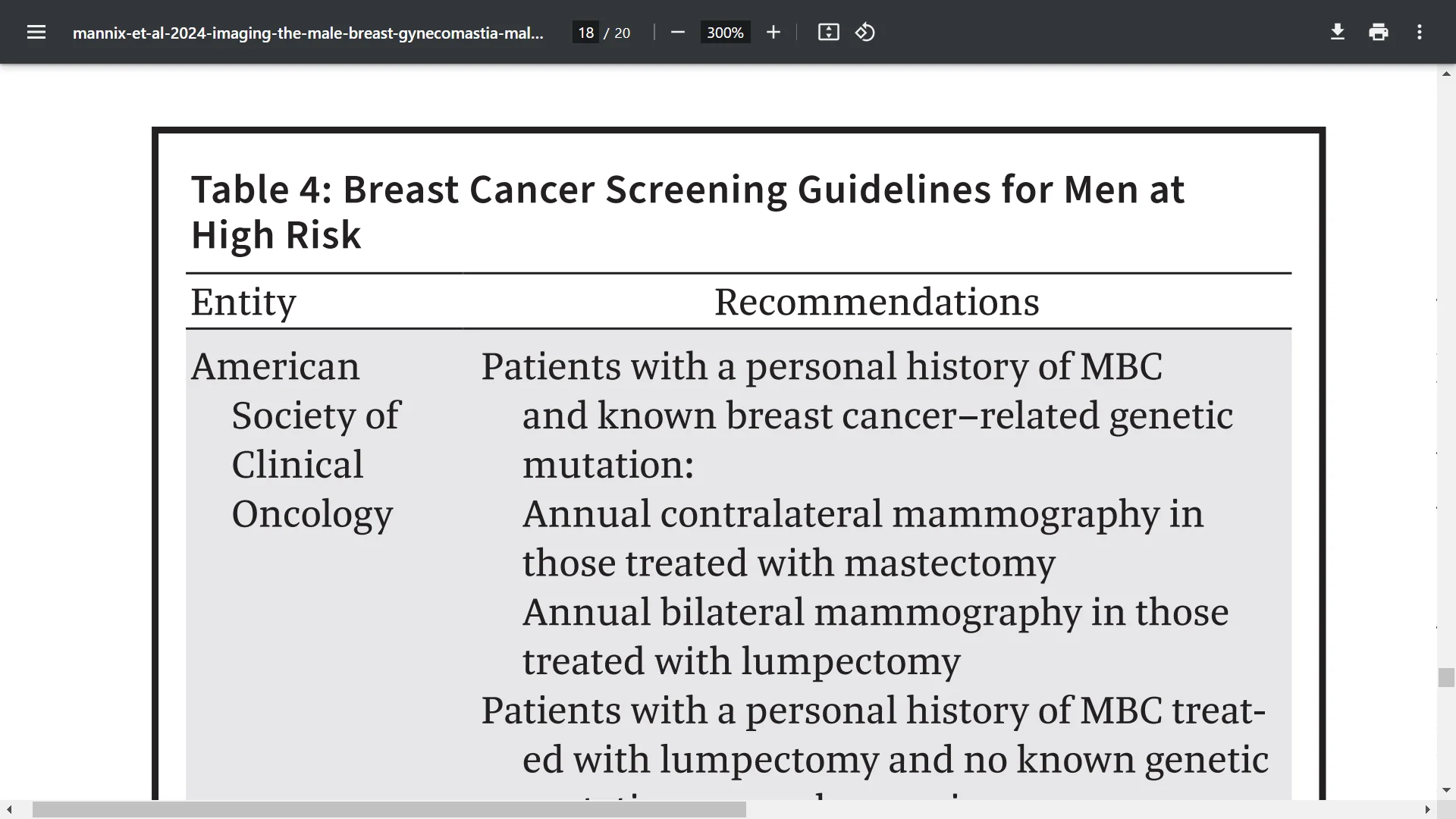Click the PDF file name title
1456x819 pixels.
point(308,33)
